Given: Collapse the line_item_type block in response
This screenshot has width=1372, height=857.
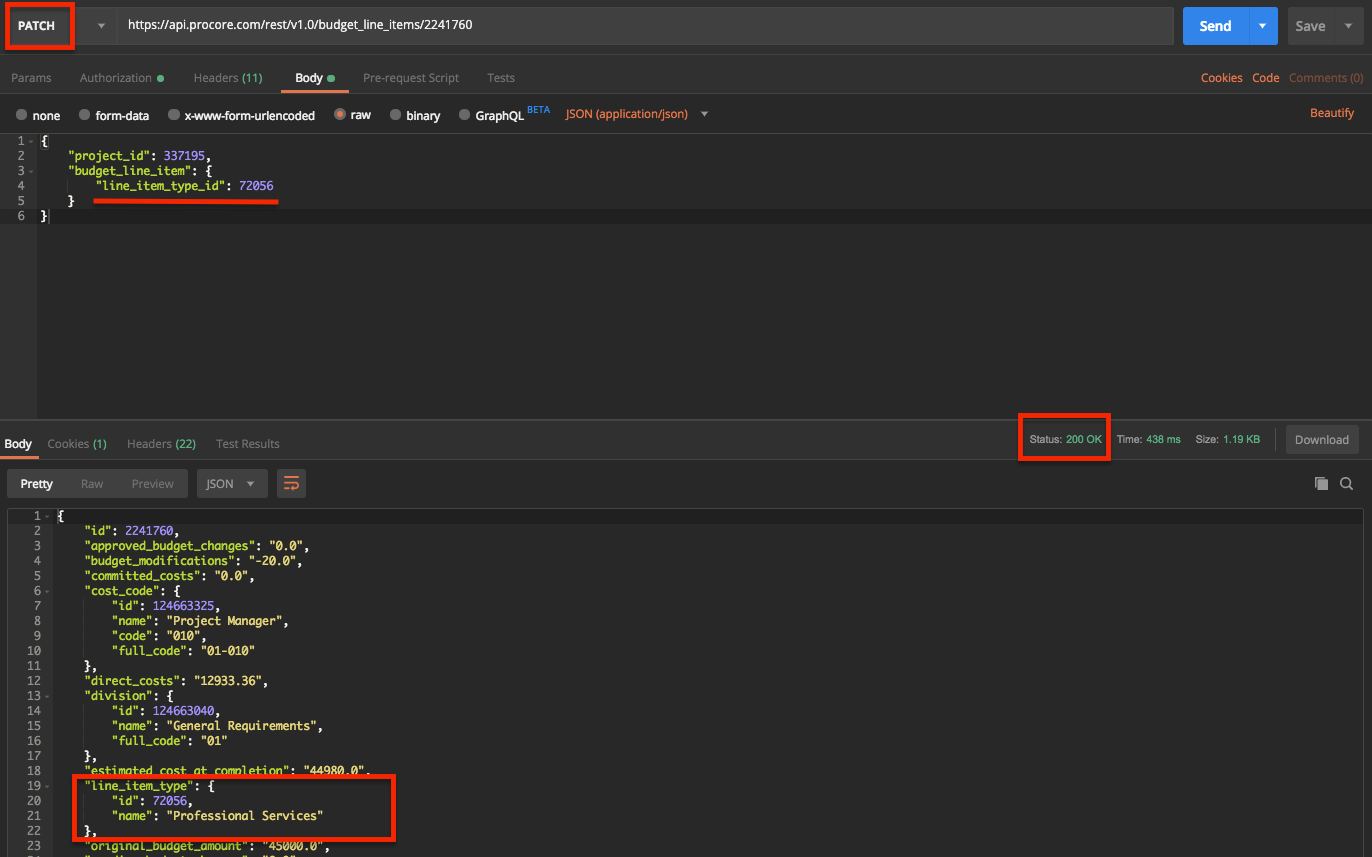Looking at the screenshot, I should pyautogui.click(x=48, y=786).
